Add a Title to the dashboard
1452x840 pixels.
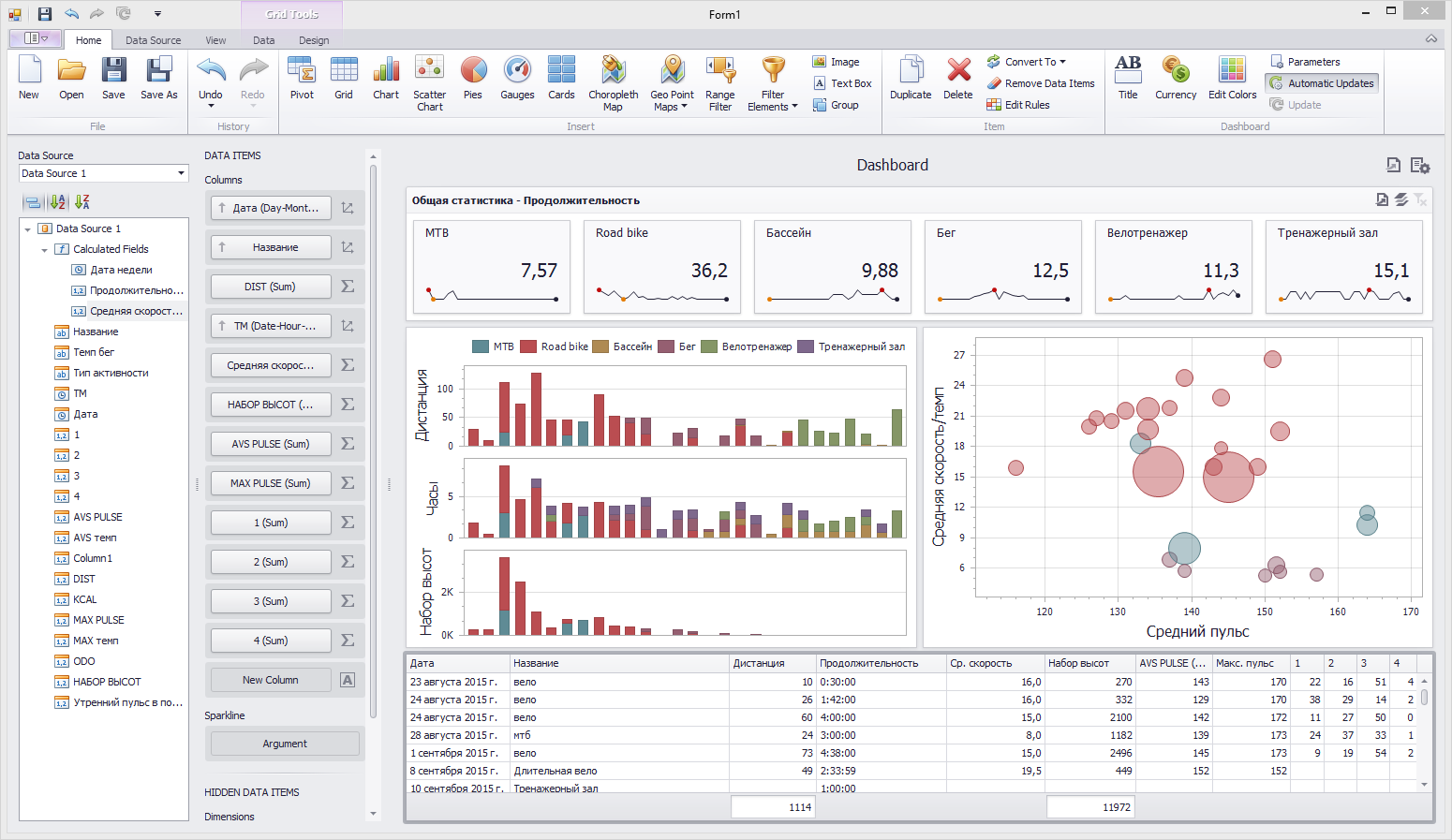pos(1128,80)
